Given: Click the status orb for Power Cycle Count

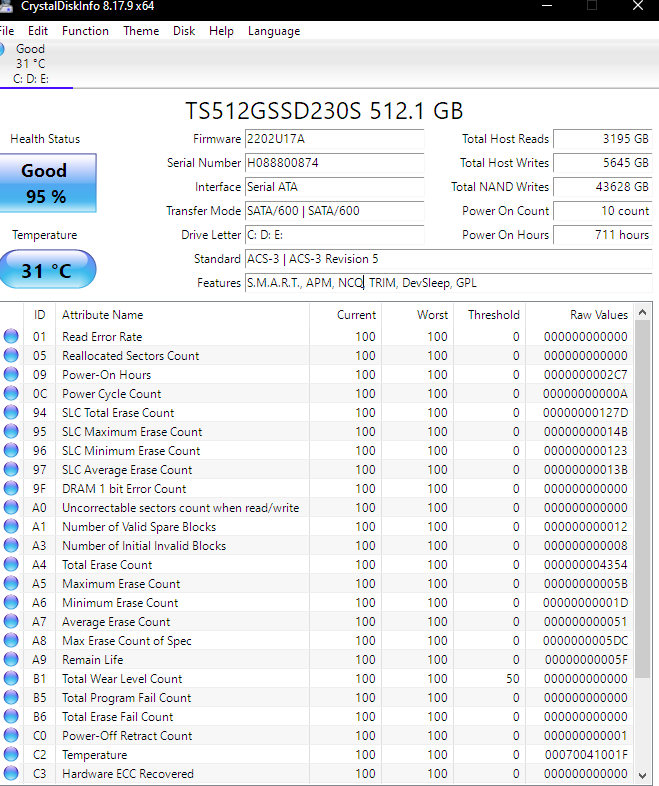Looking at the screenshot, I should (11, 393).
